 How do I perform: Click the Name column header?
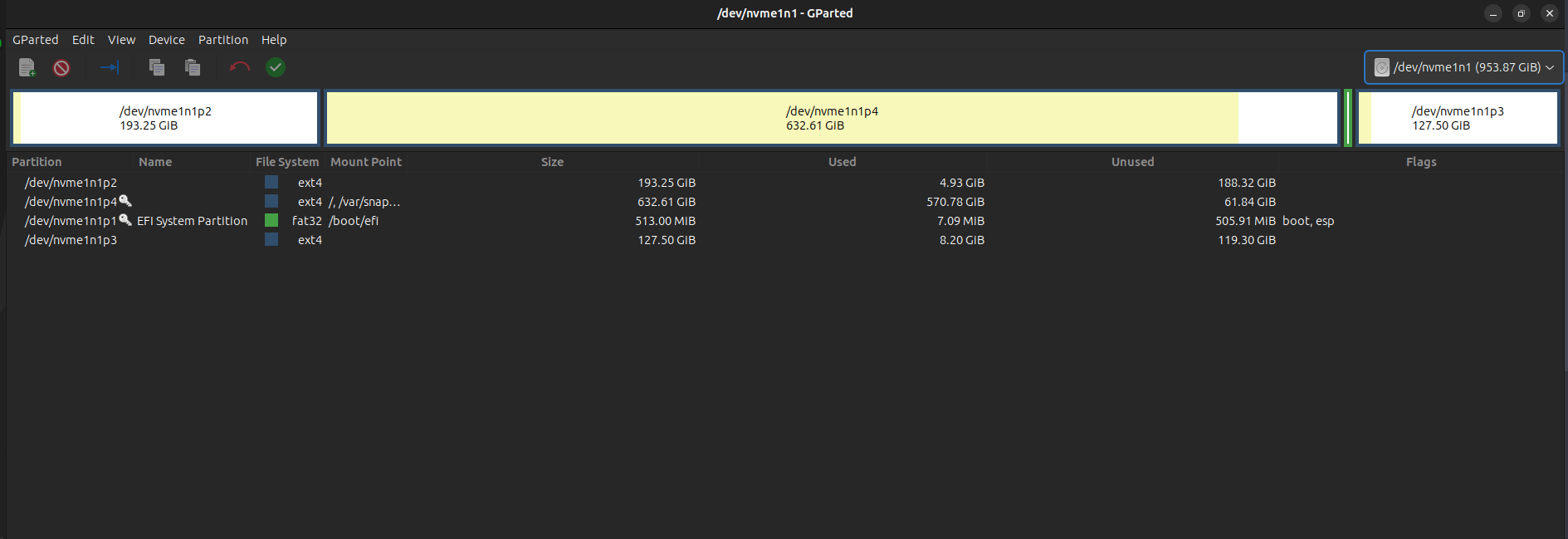pos(192,162)
